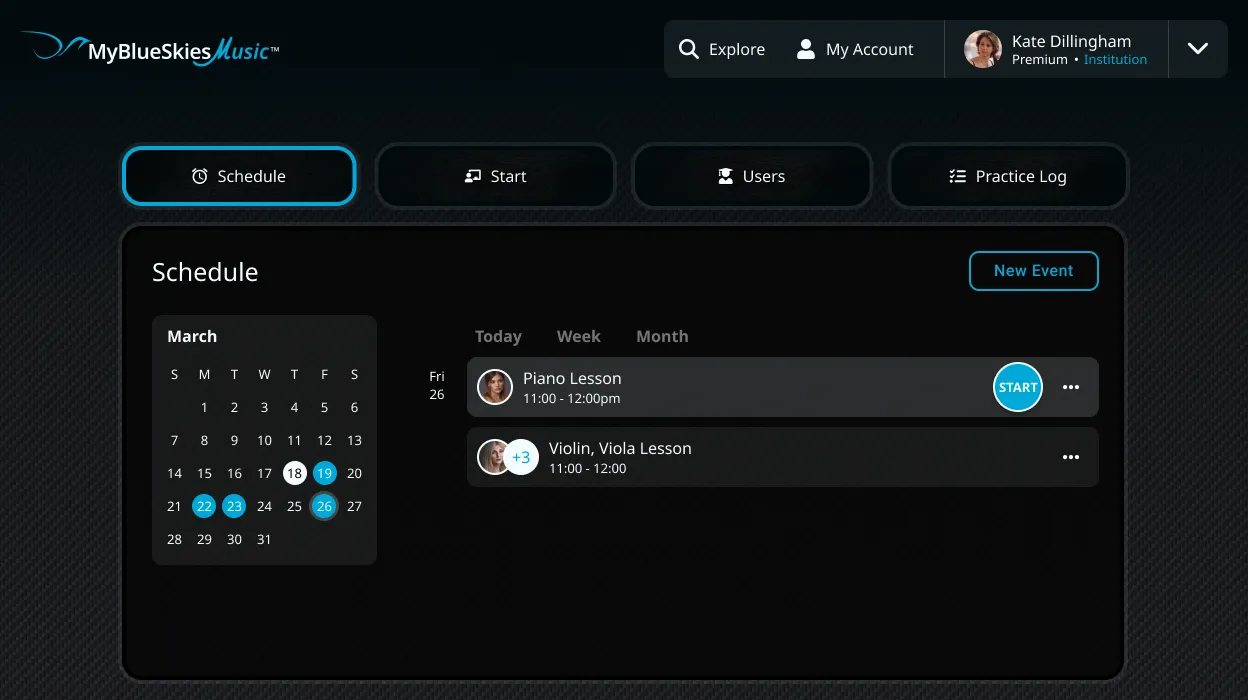The image size is (1248, 700).
Task: Click Kate Dillingham's profile picture
Action: (982, 48)
